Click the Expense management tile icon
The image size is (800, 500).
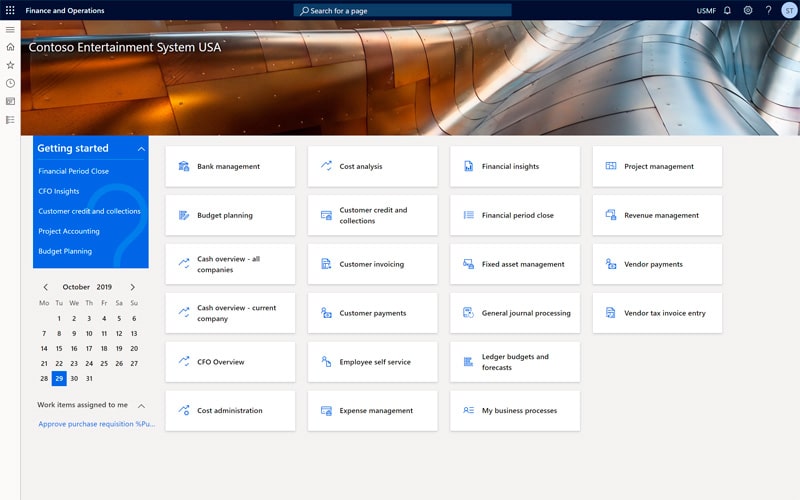click(326, 410)
